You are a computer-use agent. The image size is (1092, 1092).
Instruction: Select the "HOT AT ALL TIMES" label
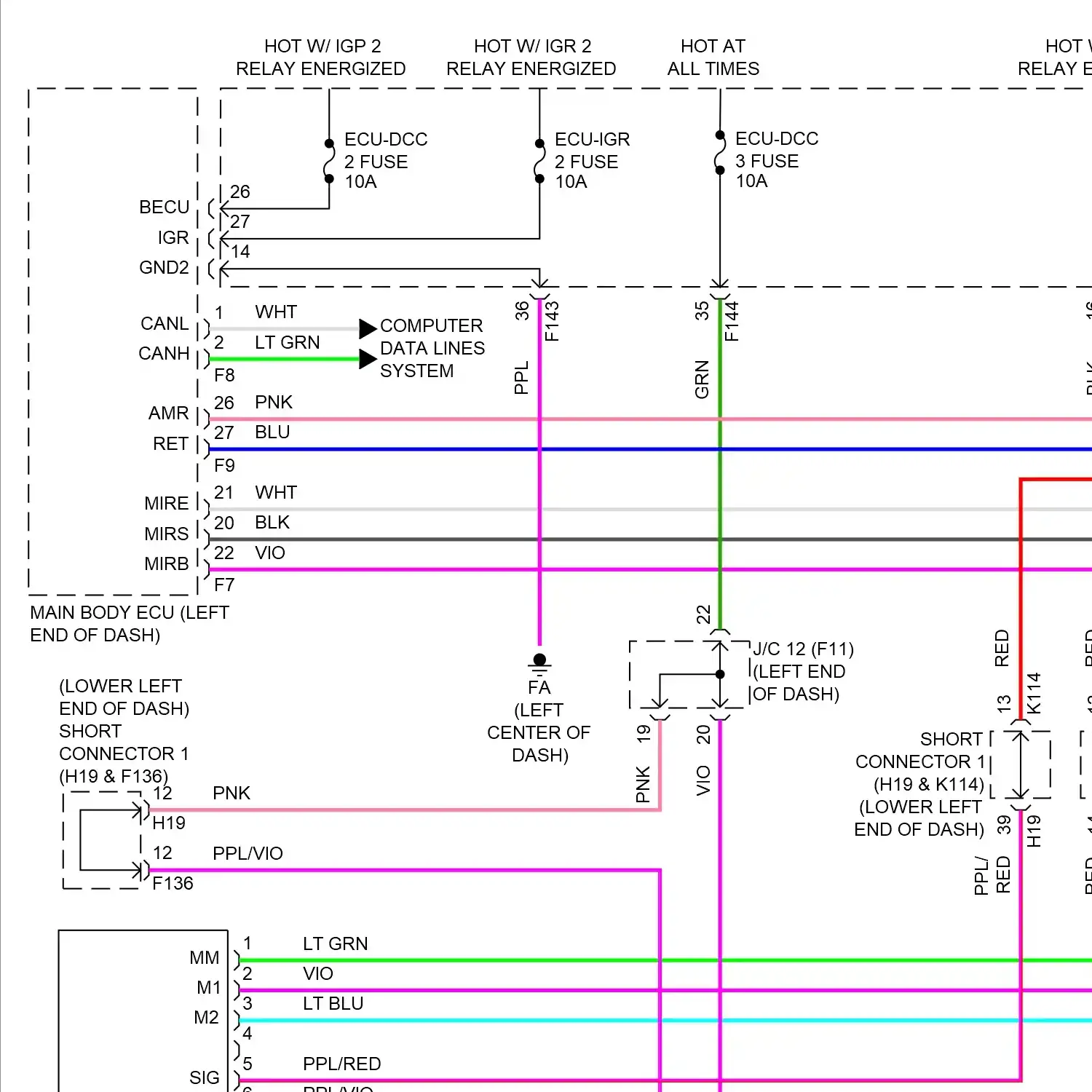713,58
